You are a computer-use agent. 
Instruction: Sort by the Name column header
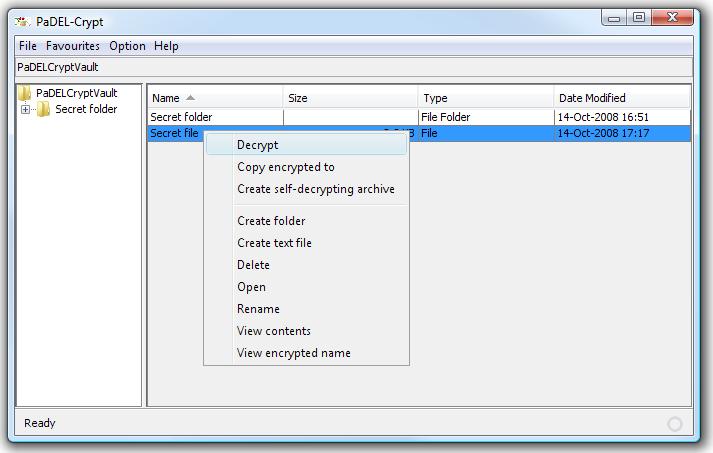[166, 98]
